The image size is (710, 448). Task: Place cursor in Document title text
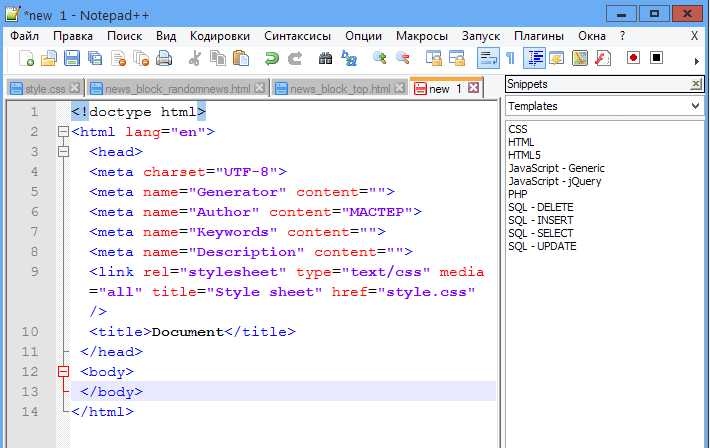pyautogui.click(x=187, y=332)
